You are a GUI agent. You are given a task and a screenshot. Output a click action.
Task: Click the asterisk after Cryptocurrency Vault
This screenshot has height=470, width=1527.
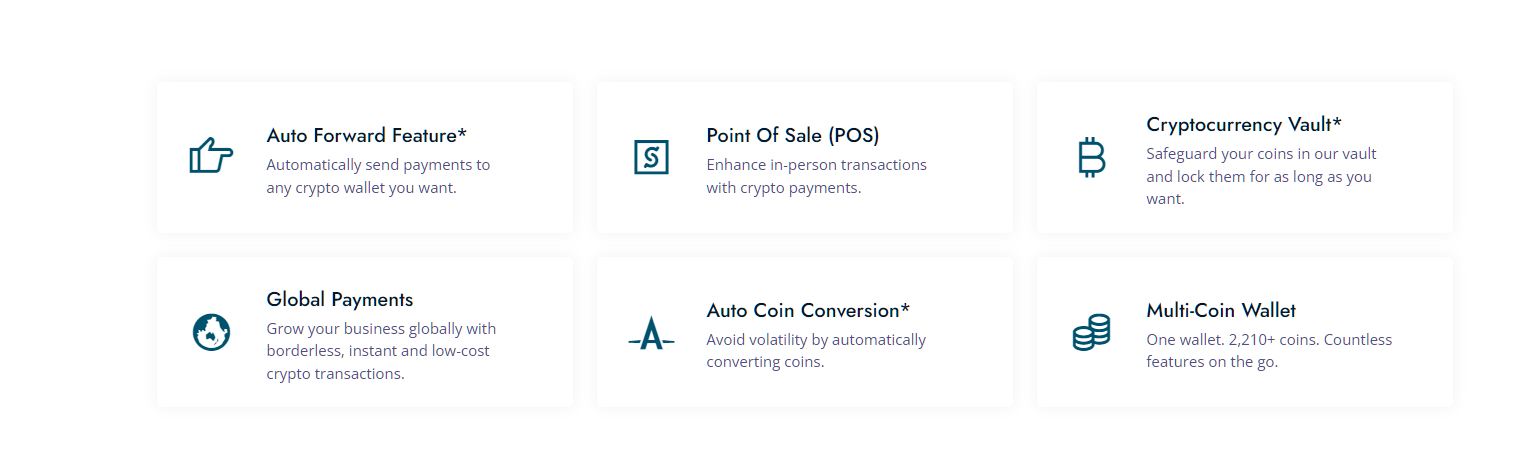click(1337, 121)
